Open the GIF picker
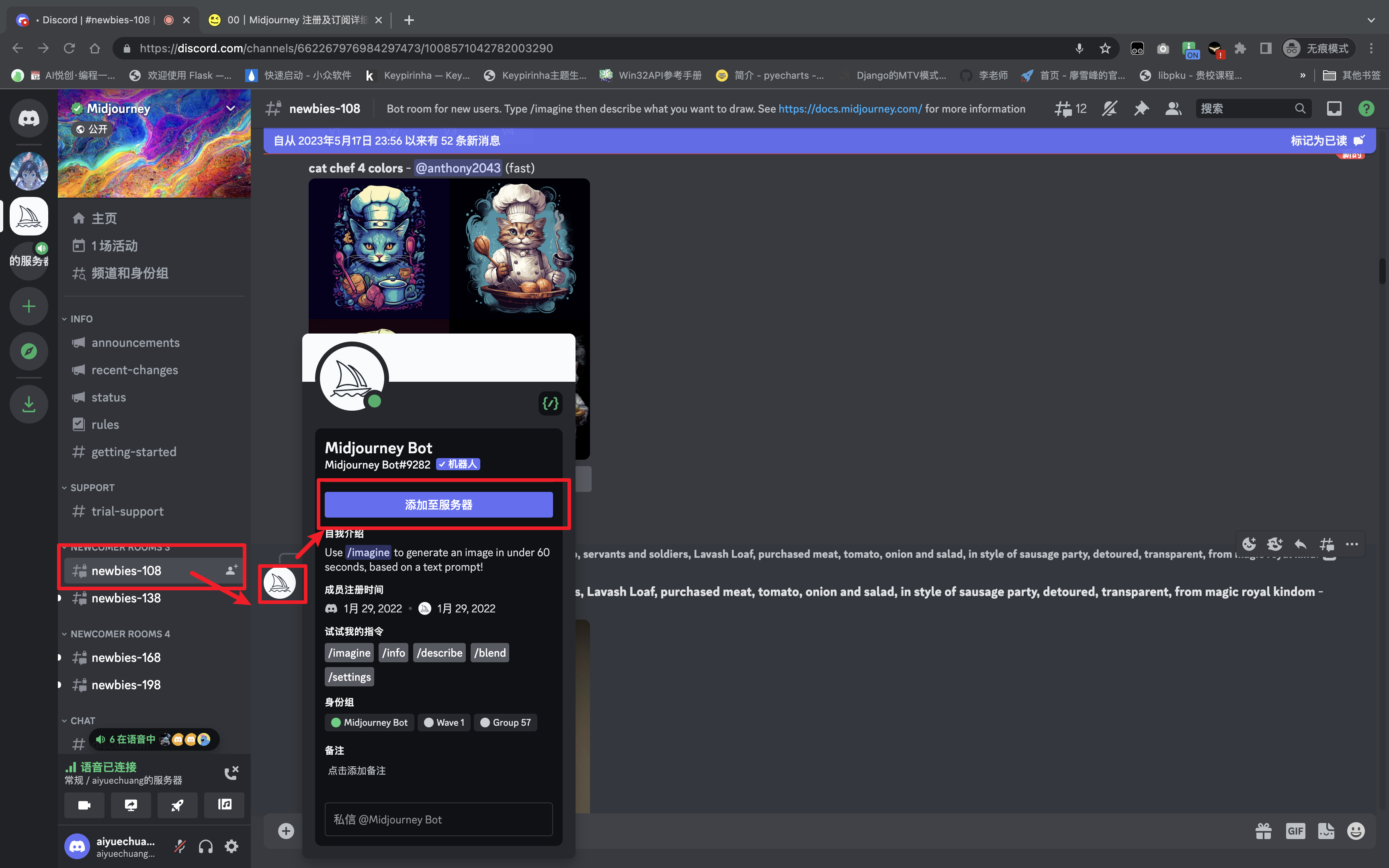 [x=1295, y=831]
